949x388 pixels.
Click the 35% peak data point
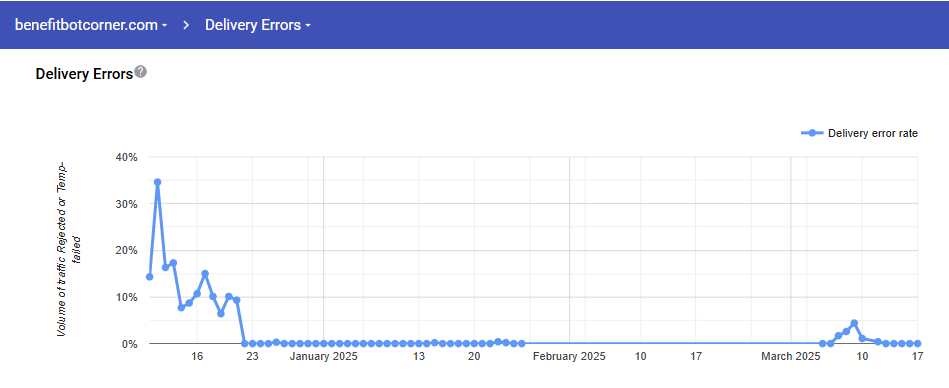point(157,182)
